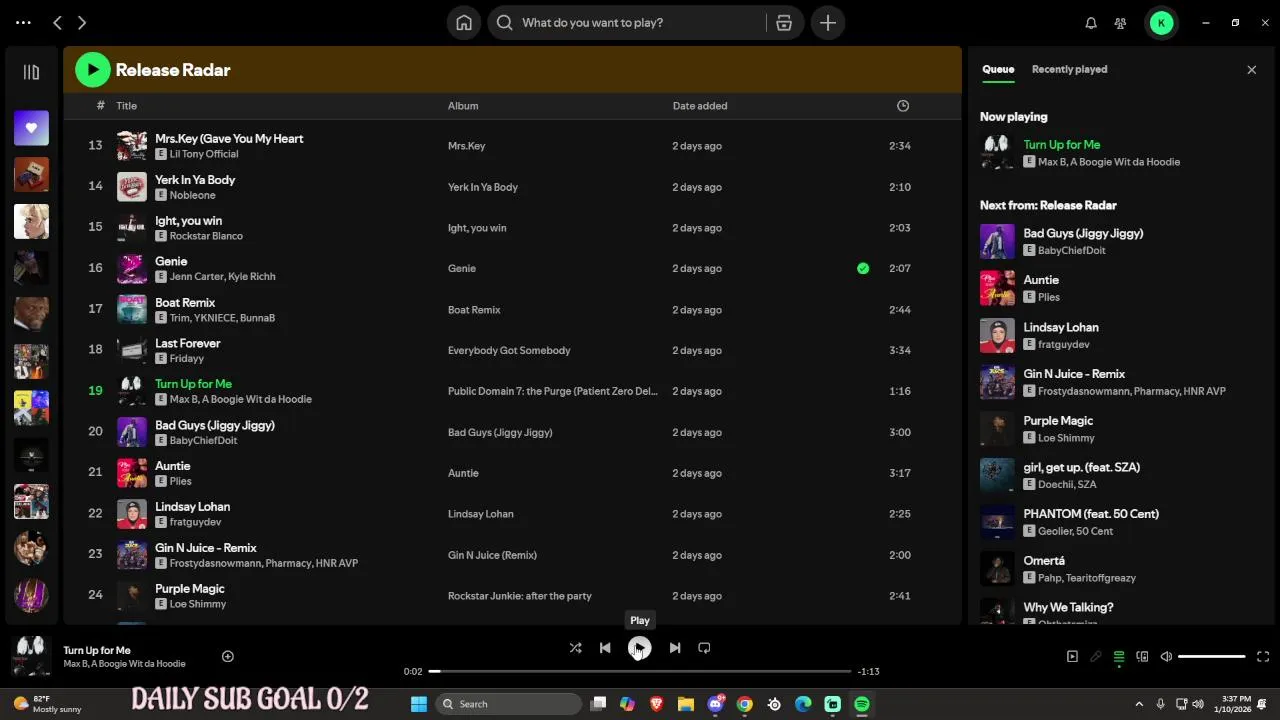Enter full screen mode icon
This screenshot has height=720, width=1280.
[1263, 657]
